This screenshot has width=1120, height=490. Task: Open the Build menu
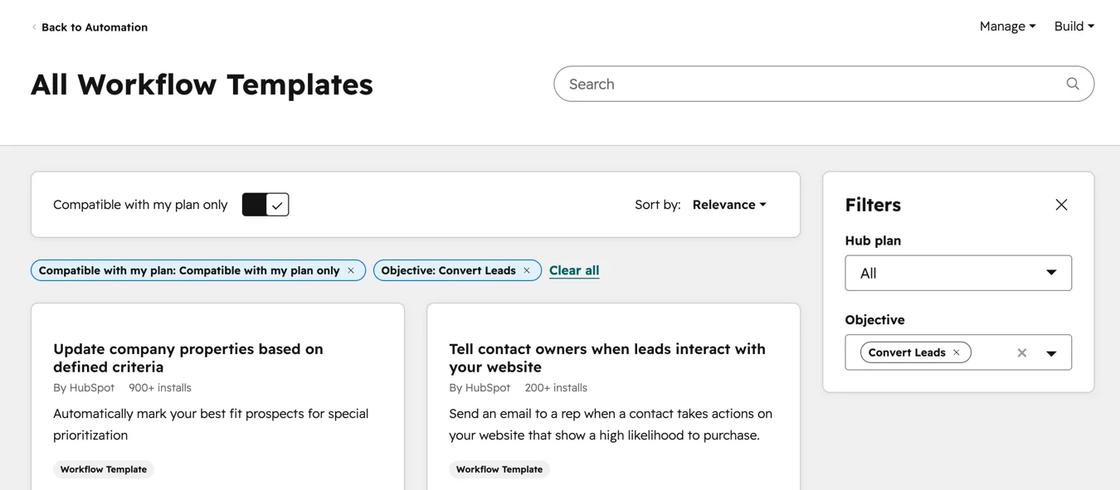pos(1074,26)
